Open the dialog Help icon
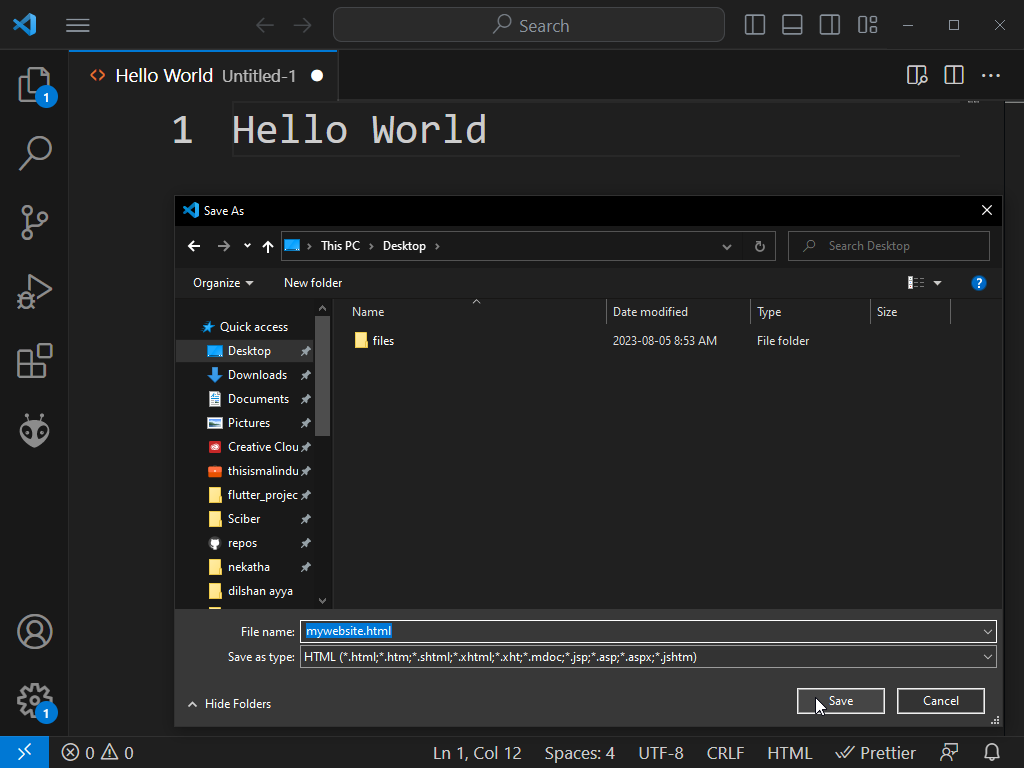Image resolution: width=1024 pixels, height=768 pixels. pyautogui.click(x=978, y=283)
